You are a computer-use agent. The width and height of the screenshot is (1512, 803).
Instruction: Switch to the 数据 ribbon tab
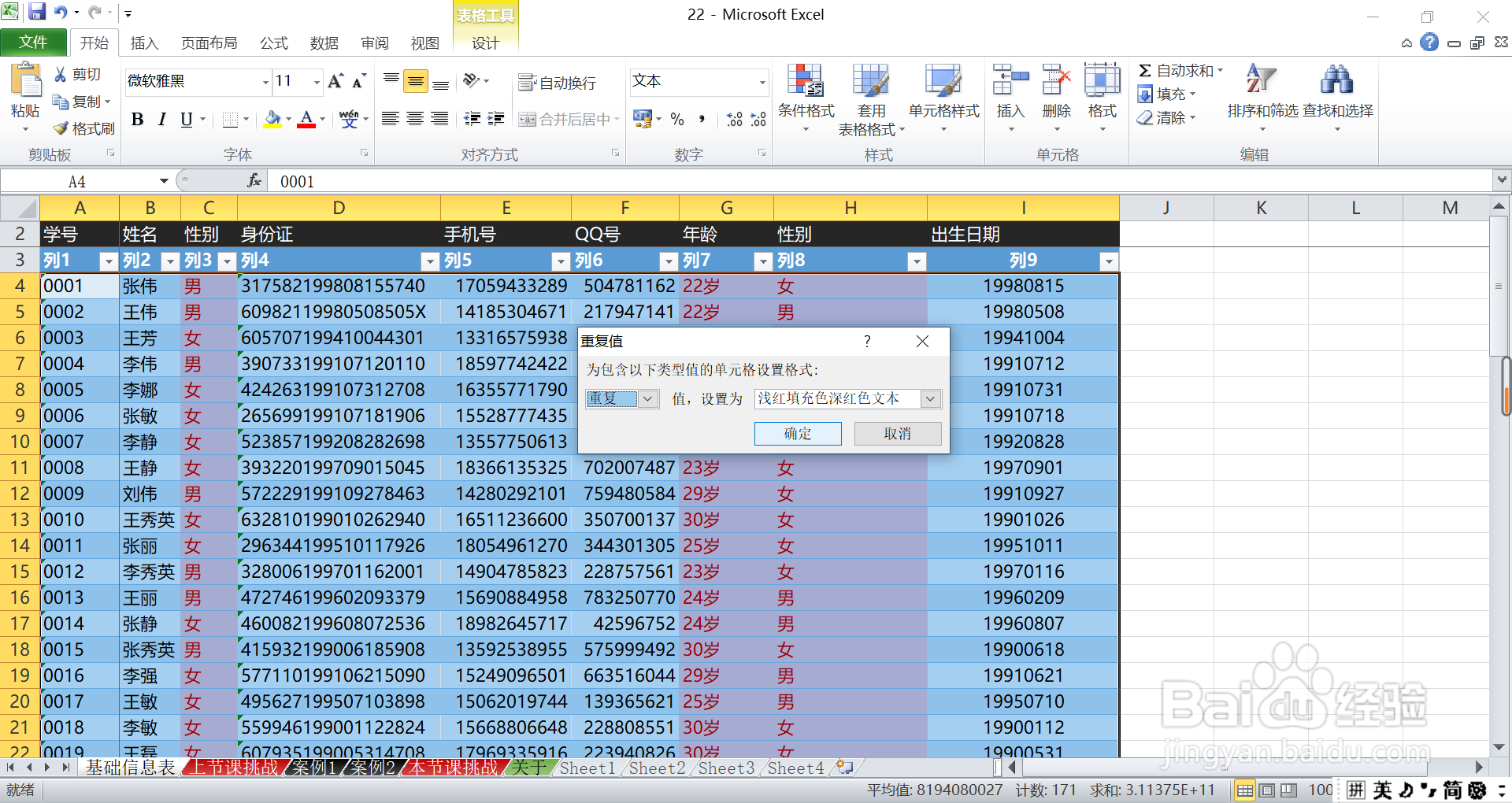(324, 43)
